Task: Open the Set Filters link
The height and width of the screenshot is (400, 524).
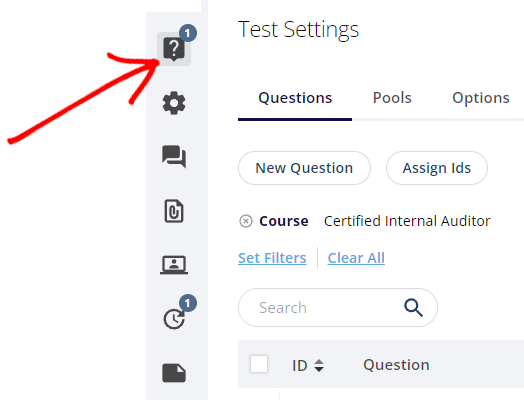Action: click(x=272, y=258)
